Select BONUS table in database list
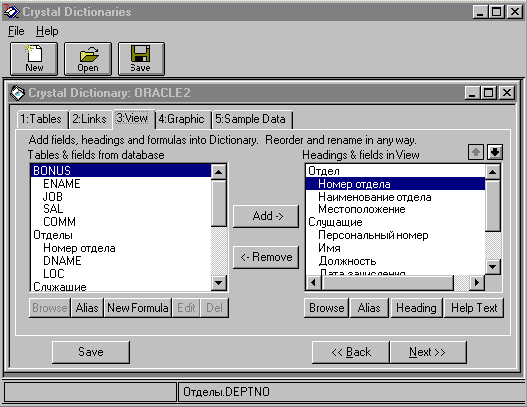This screenshot has height=407, width=527. [121, 171]
